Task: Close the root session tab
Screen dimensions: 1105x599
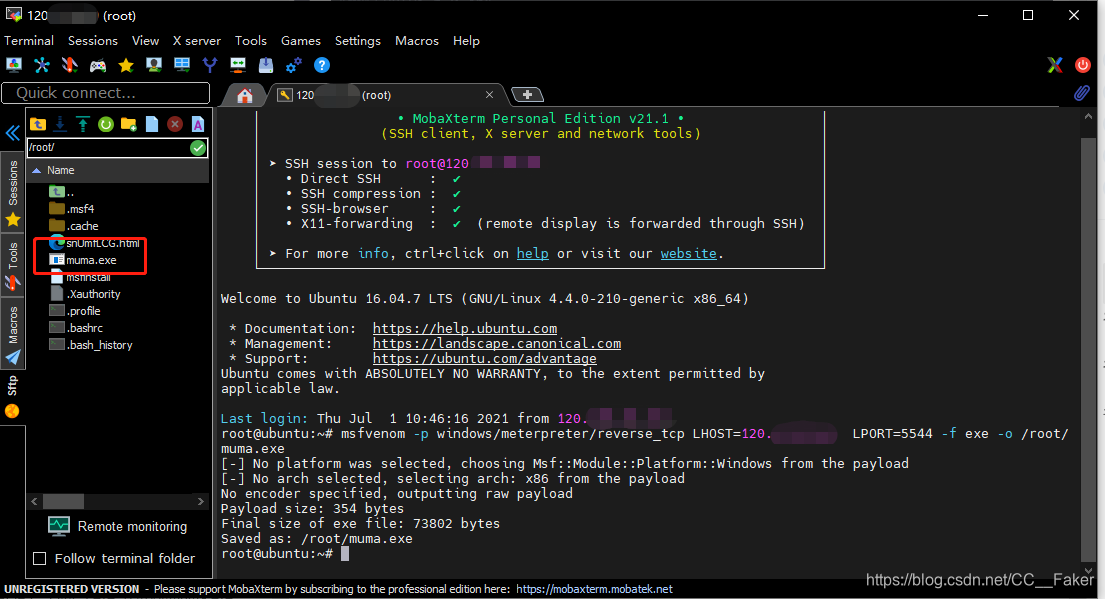Action: pyautogui.click(x=490, y=94)
